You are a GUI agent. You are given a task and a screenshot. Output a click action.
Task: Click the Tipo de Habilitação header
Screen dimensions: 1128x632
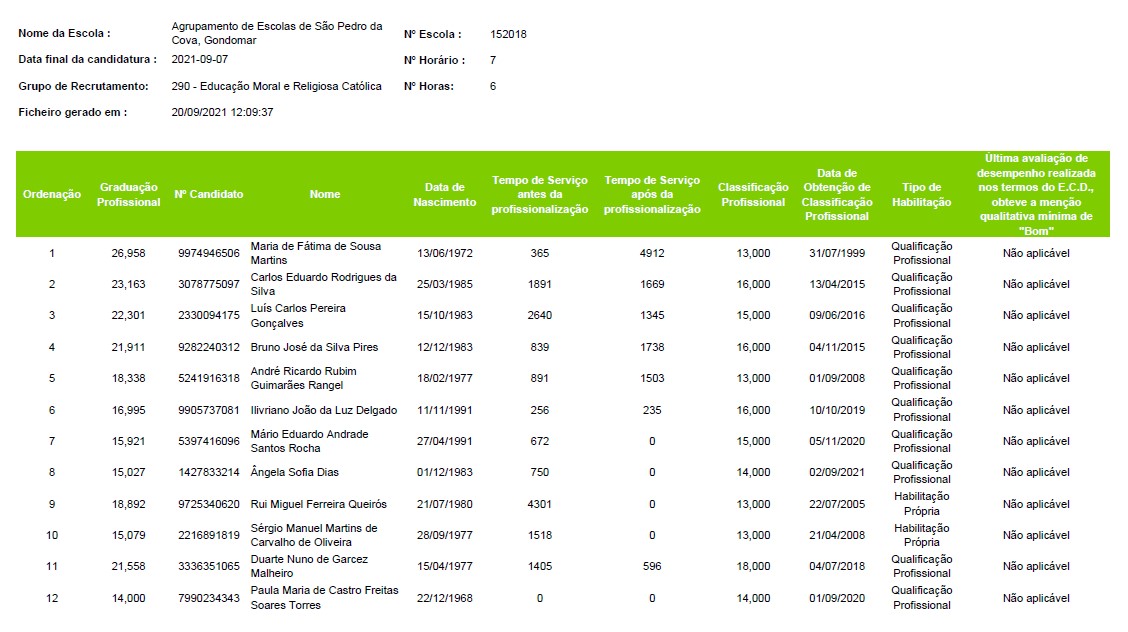click(921, 194)
